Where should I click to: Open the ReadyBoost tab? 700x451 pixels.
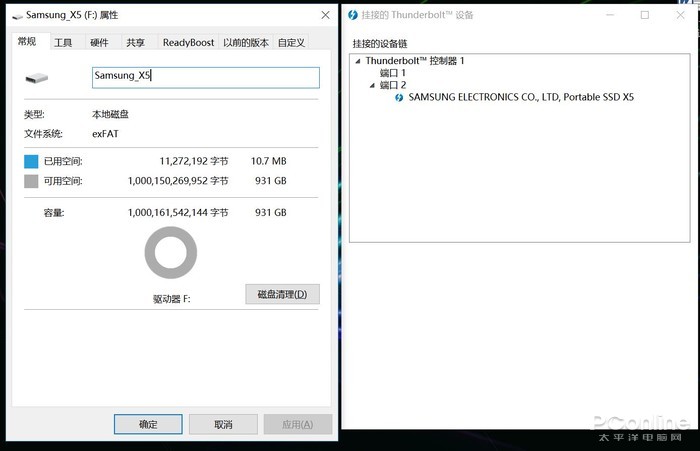click(x=188, y=42)
